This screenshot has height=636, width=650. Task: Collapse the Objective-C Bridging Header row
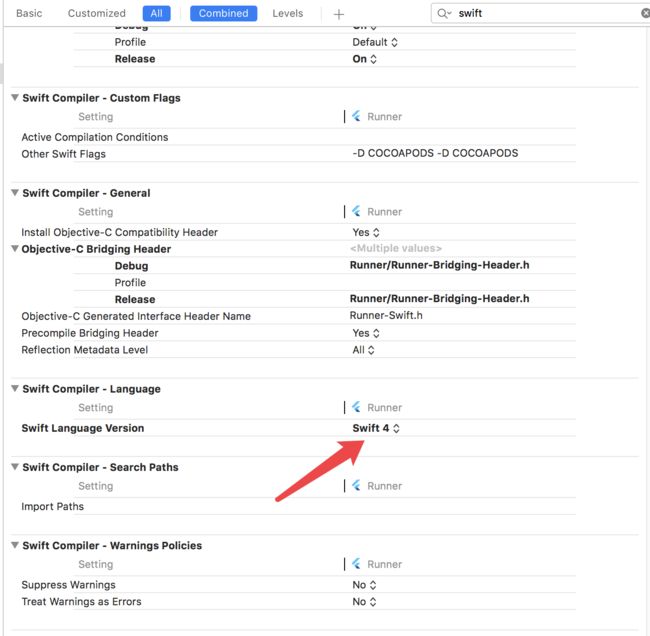tap(15, 248)
